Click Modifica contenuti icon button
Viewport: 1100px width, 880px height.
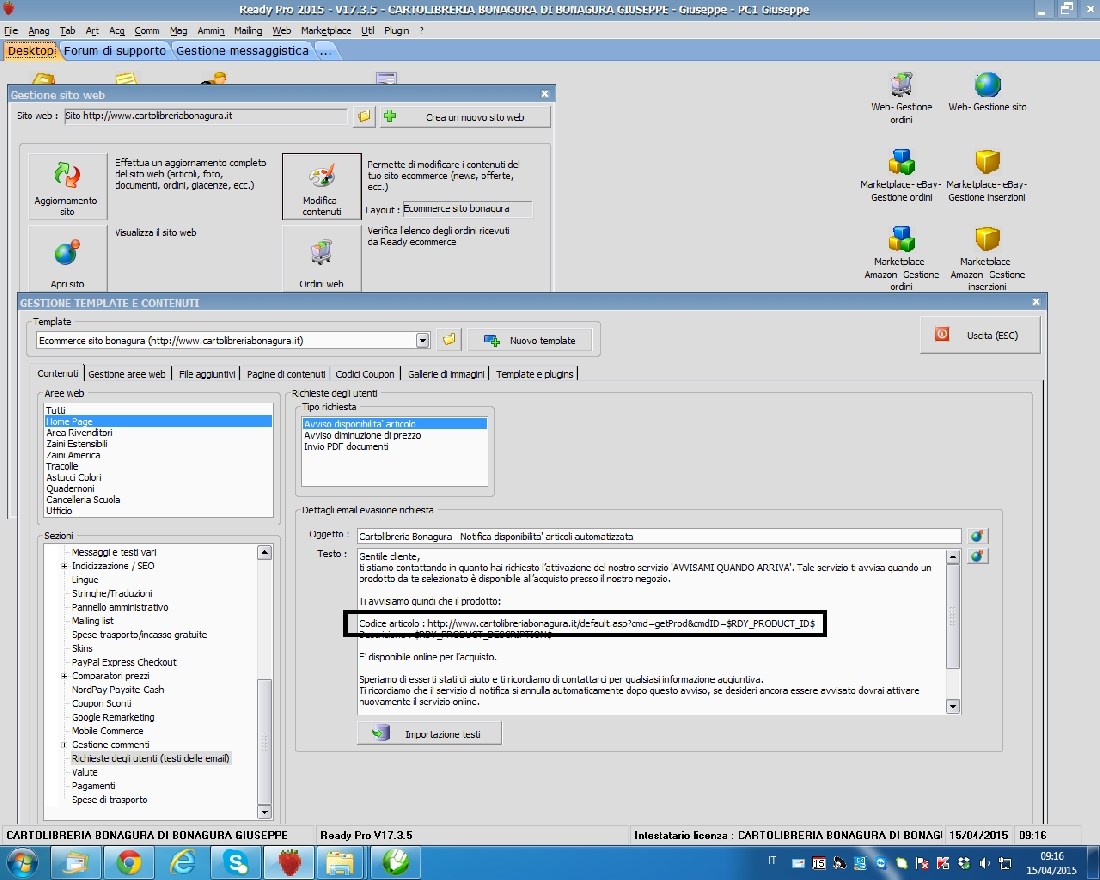click(x=321, y=186)
